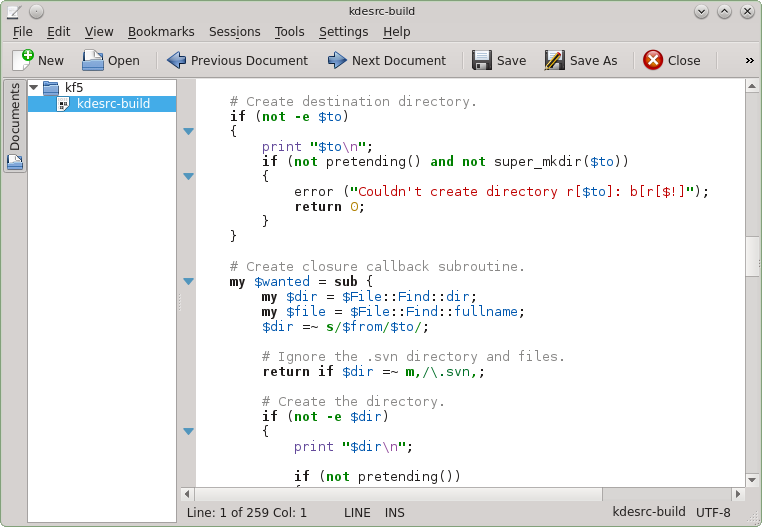The width and height of the screenshot is (762, 527).
Task: Open the Edit menu
Action: [59, 32]
